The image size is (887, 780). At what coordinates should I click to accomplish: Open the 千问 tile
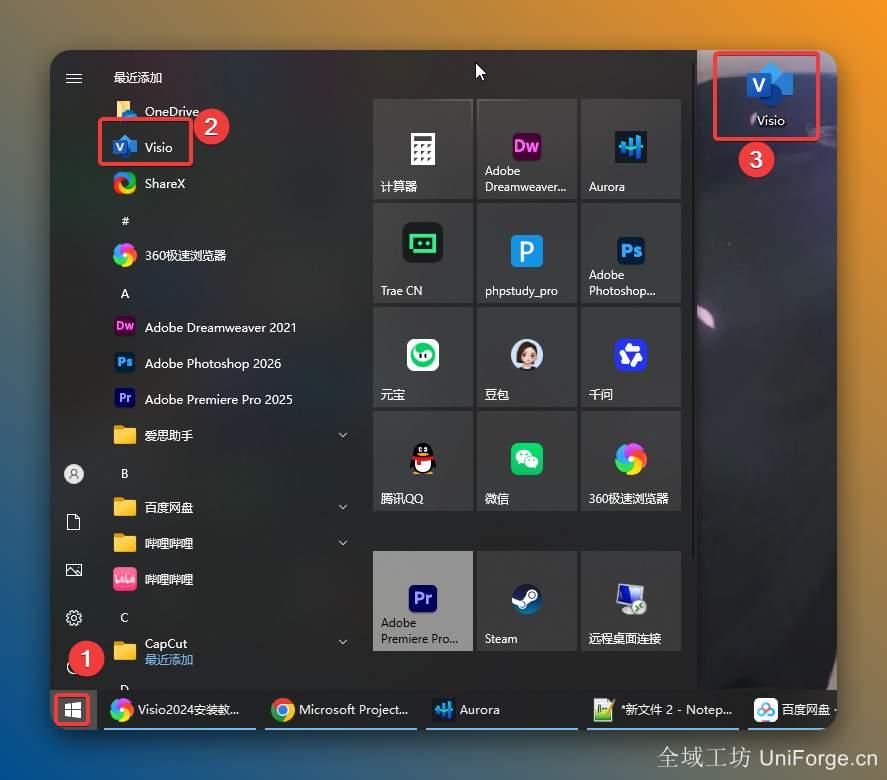point(631,357)
